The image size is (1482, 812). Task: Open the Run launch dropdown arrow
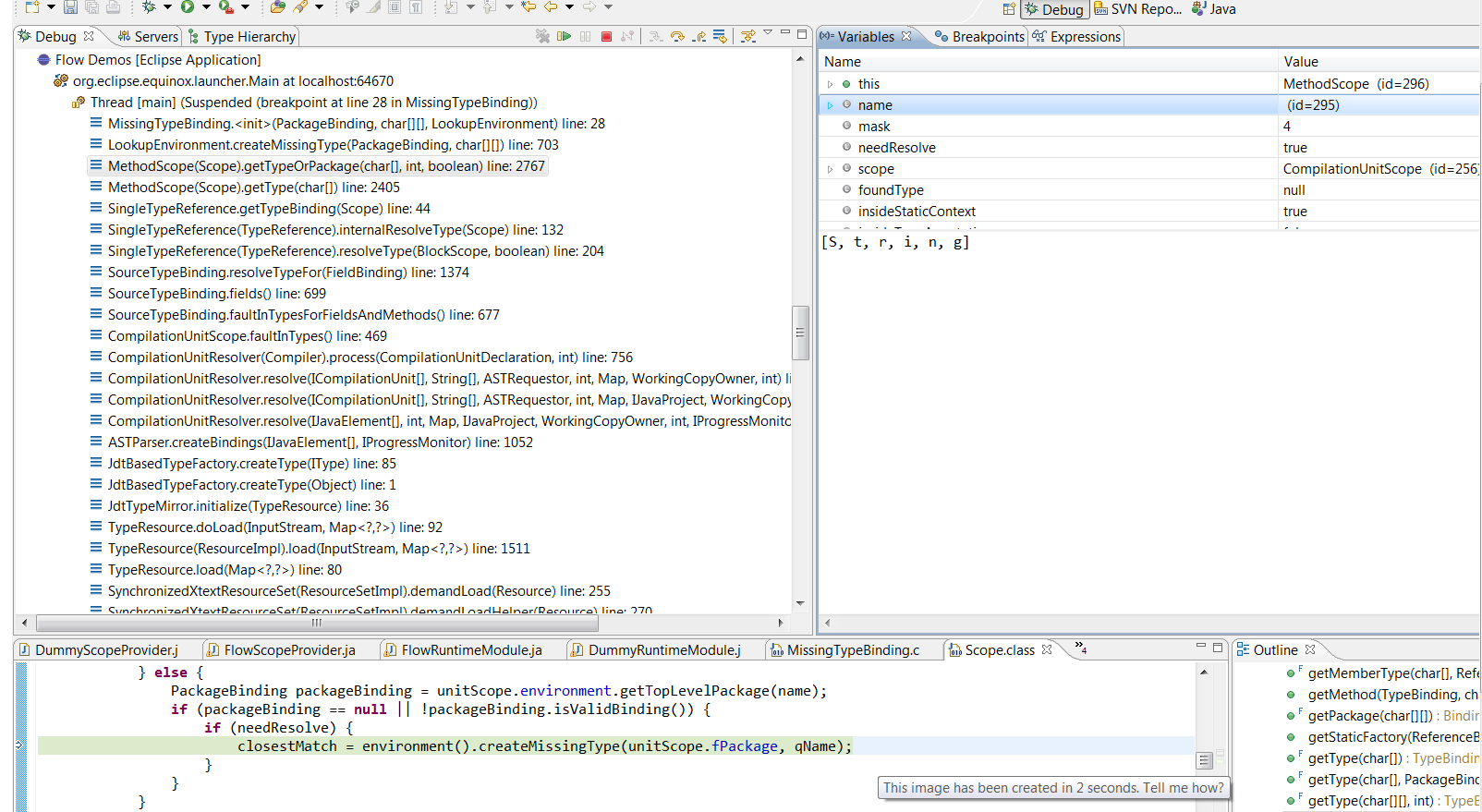pos(206,7)
